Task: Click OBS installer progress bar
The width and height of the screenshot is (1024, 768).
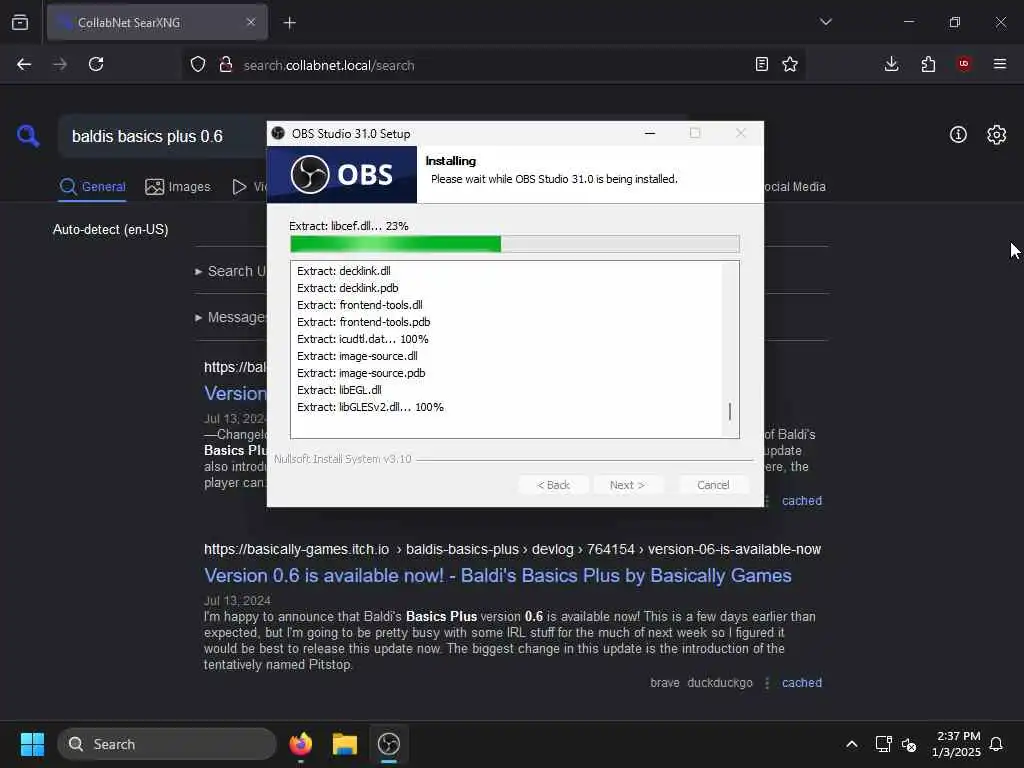Action: (515, 244)
